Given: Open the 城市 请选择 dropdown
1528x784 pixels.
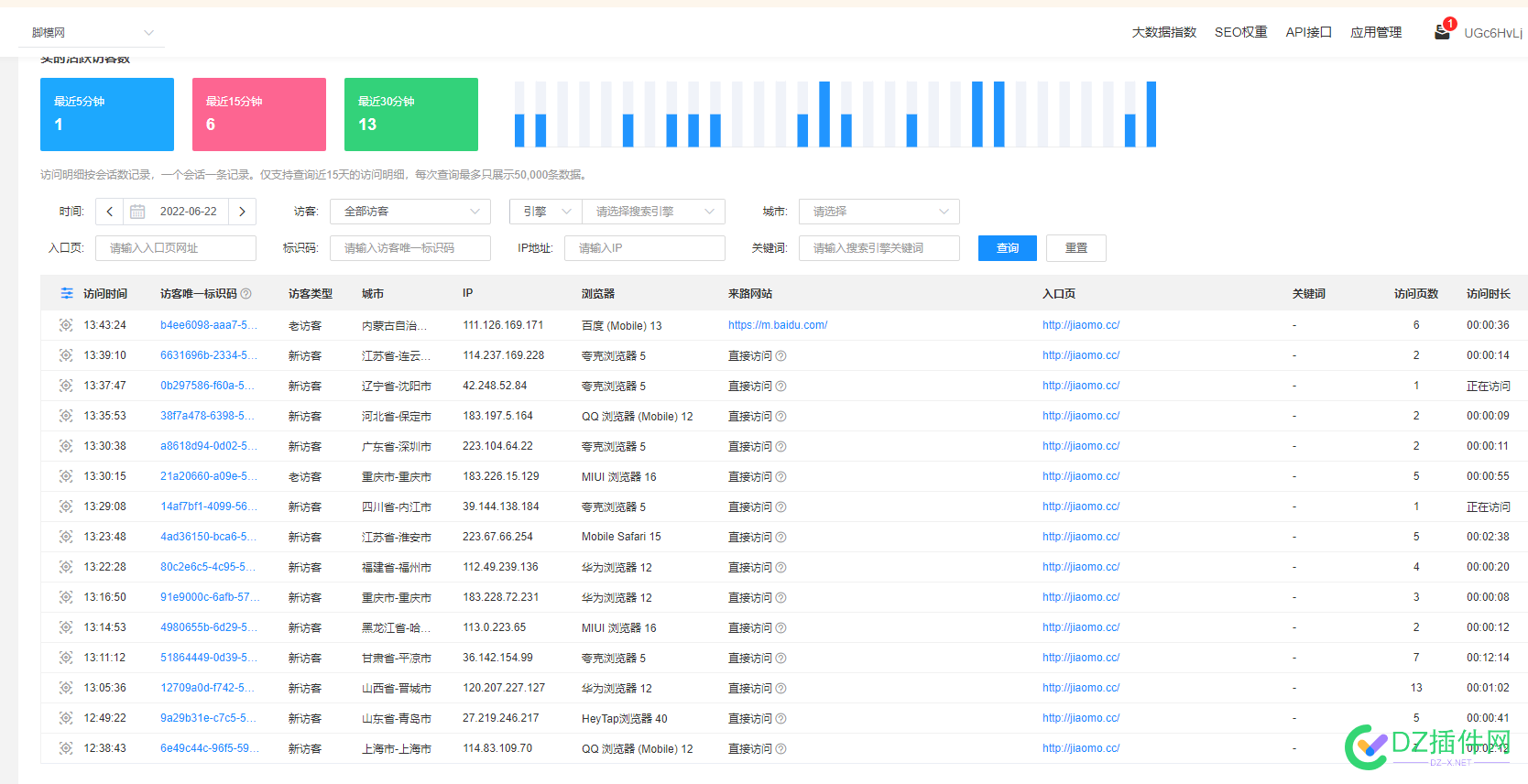Looking at the screenshot, I should coord(879,212).
